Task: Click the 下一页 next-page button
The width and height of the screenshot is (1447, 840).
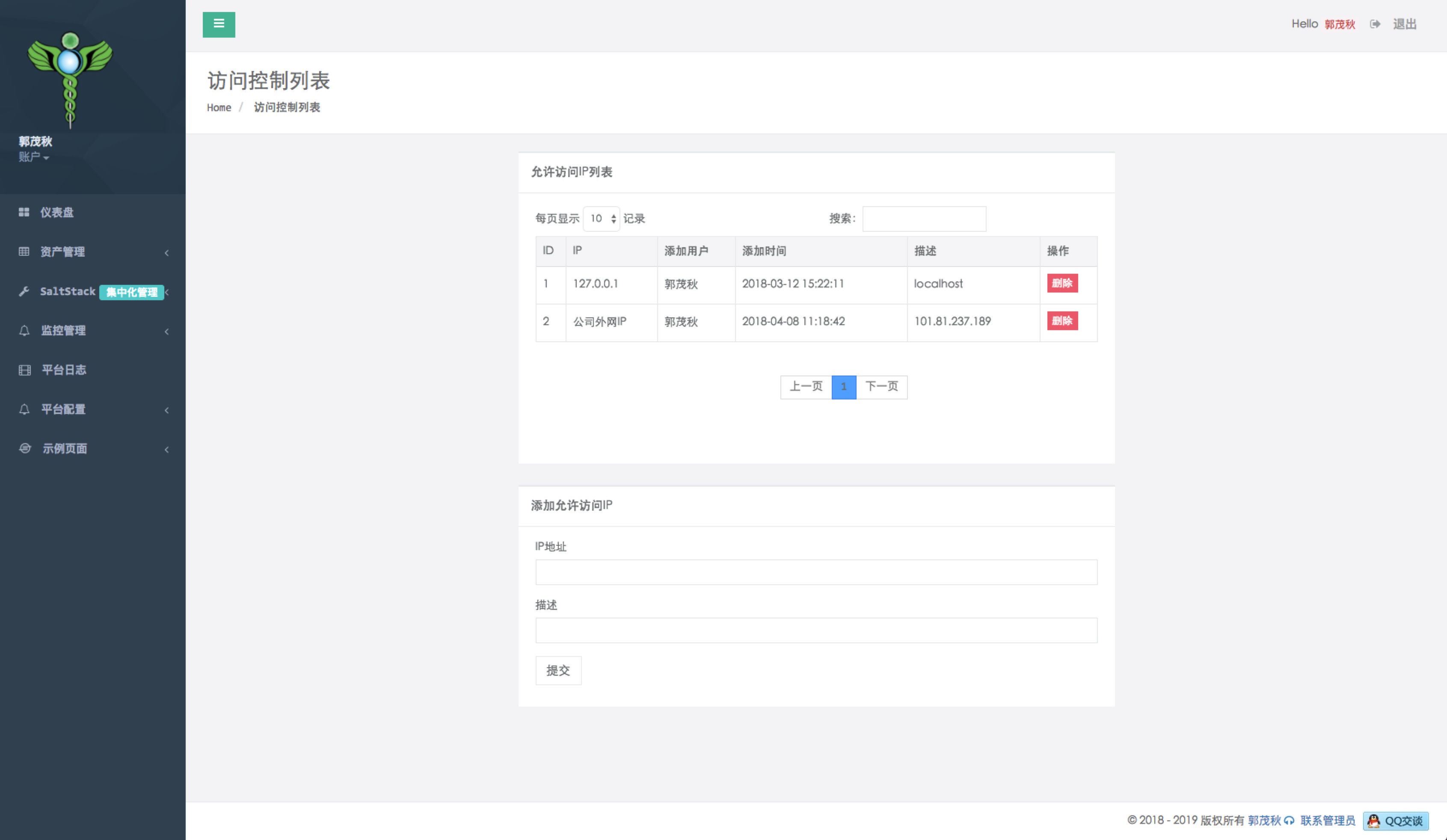Action: click(x=881, y=387)
